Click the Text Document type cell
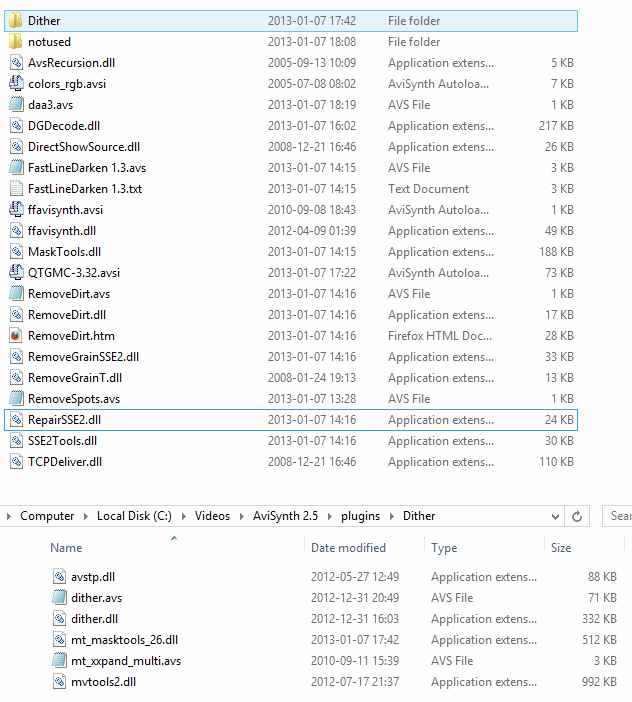The width and height of the screenshot is (632, 702). point(428,189)
